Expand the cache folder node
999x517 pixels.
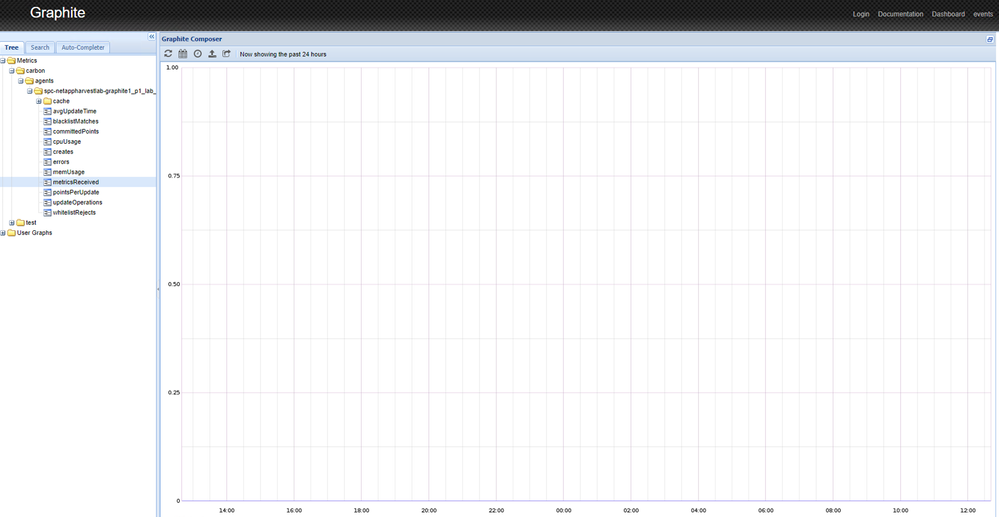click(x=39, y=101)
